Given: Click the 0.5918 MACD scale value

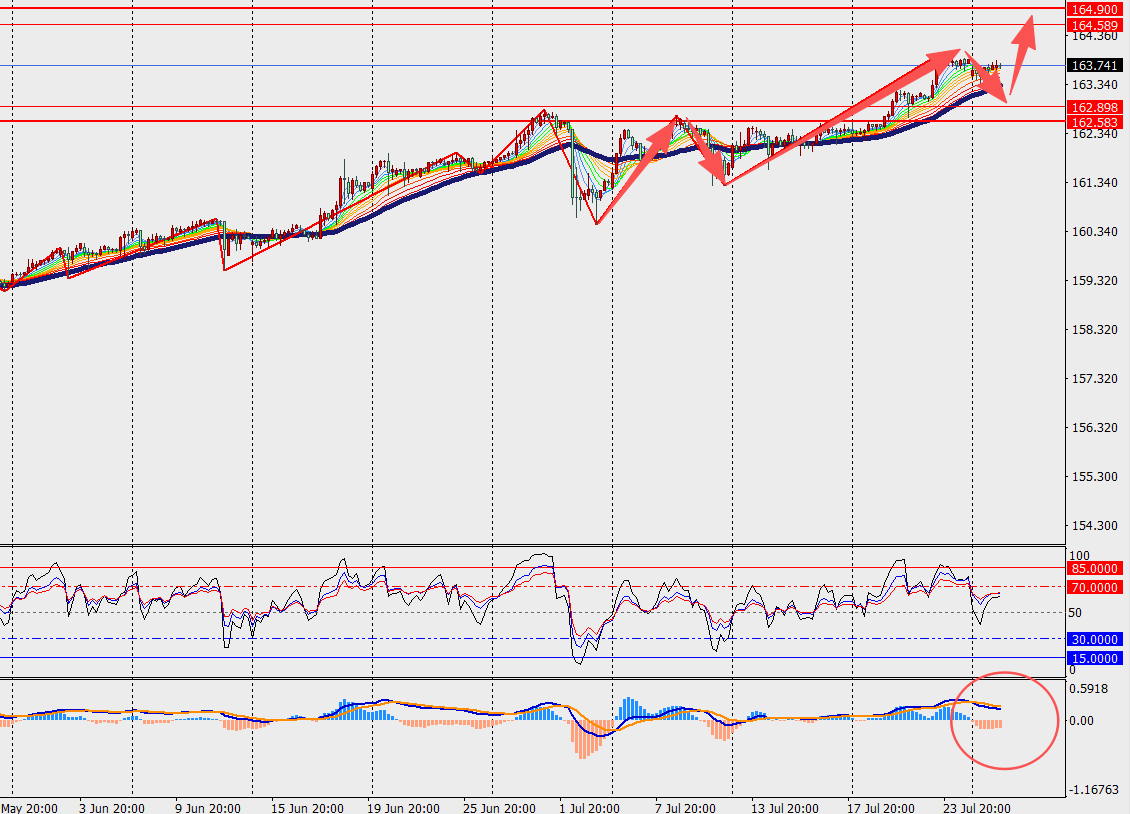Looking at the screenshot, I should (1089, 689).
